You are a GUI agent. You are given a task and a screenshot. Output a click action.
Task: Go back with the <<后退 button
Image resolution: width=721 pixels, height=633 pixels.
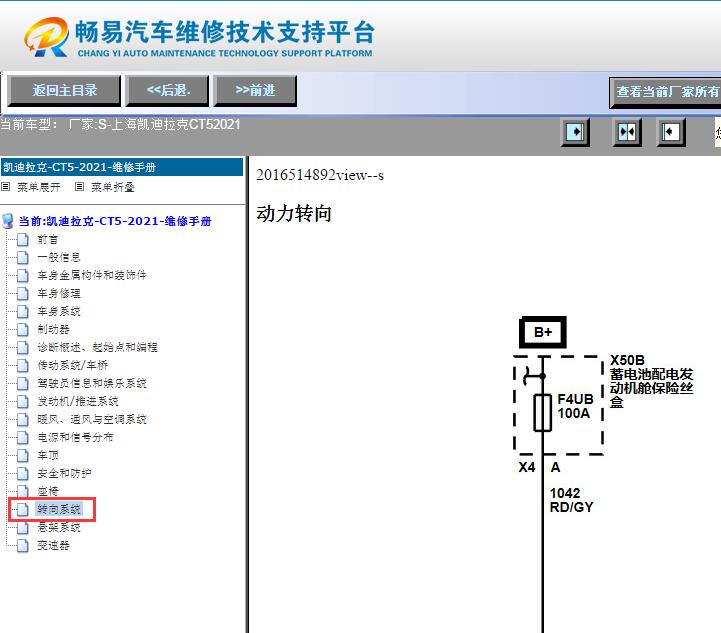167,91
